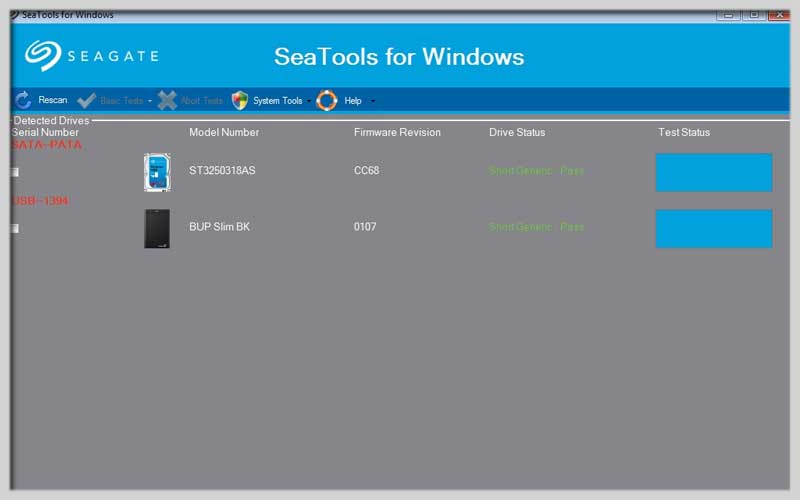Select the BUP Slim BK model number
The height and width of the screenshot is (500, 800).
[x=219, y=227]
